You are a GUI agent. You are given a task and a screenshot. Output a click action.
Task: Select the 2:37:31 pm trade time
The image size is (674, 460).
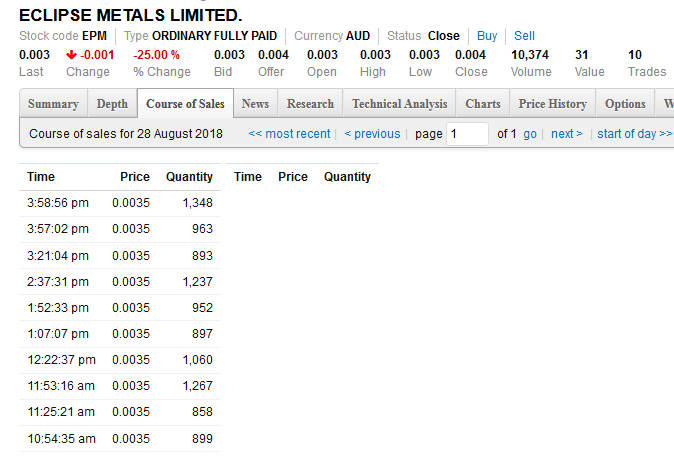(x=58, y=282)
